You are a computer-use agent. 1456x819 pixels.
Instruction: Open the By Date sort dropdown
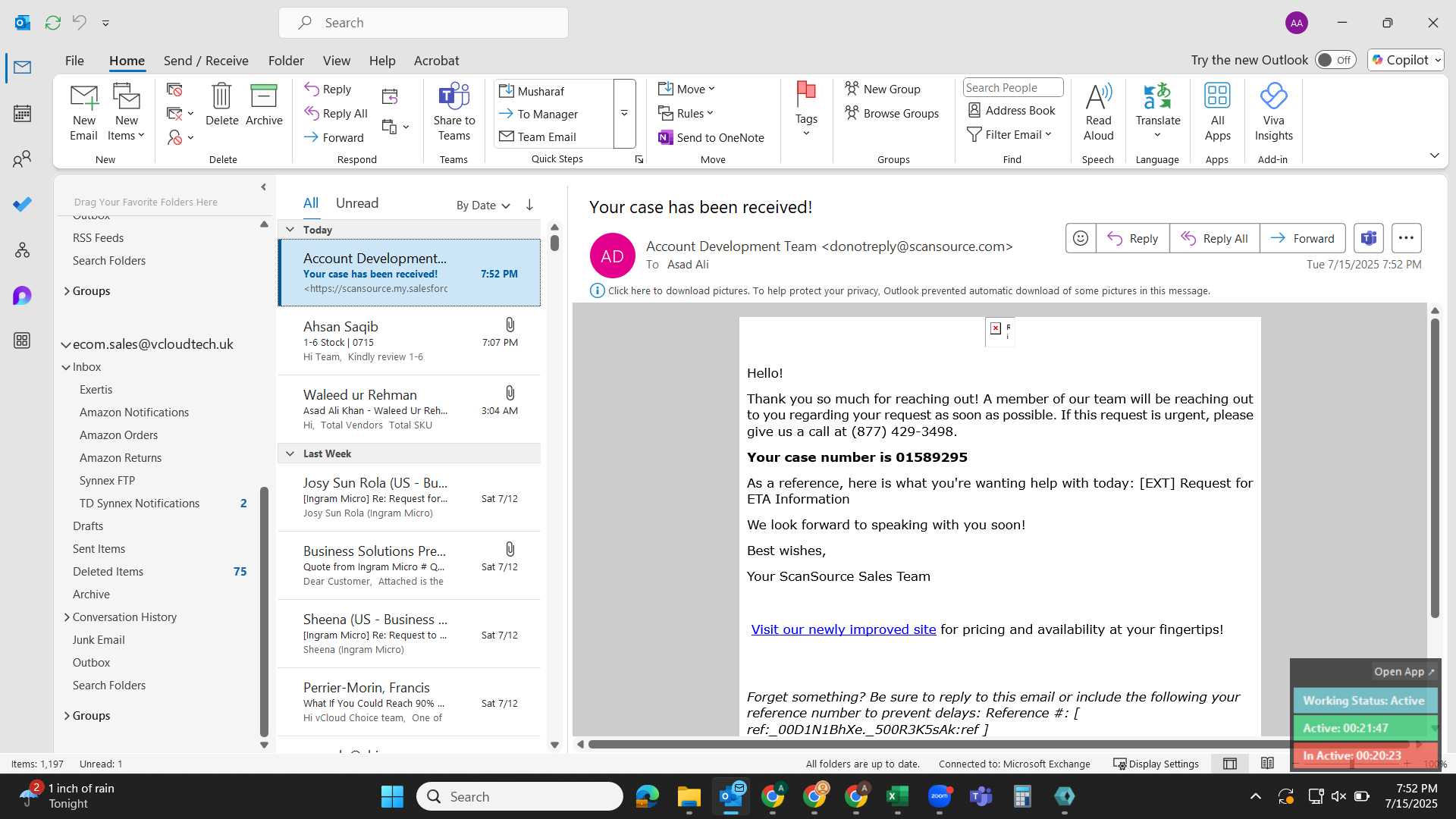coord(483,205)
